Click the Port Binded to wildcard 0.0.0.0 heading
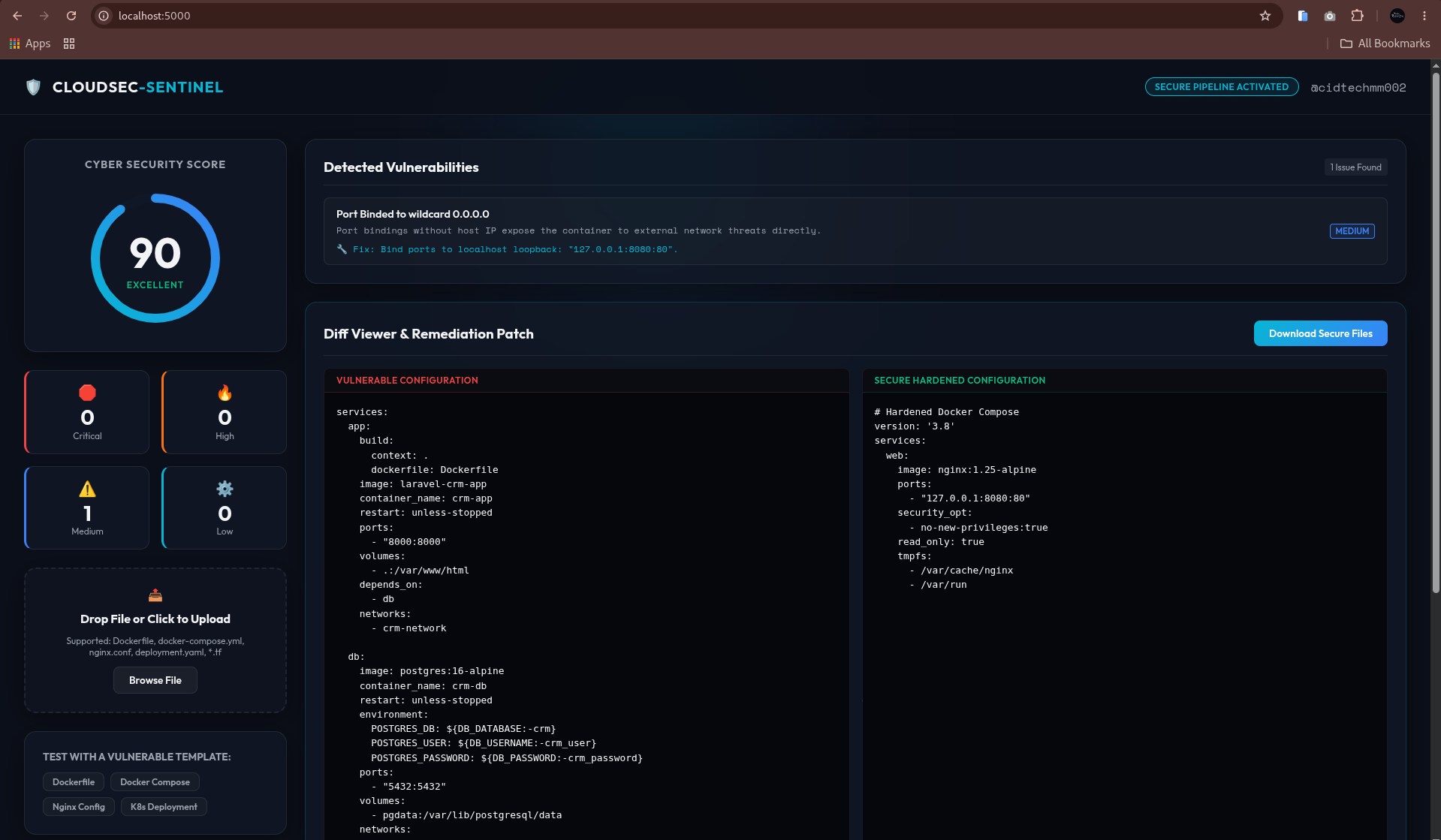1441x840 pixels. pyautogui.click(x=412, y=214)
